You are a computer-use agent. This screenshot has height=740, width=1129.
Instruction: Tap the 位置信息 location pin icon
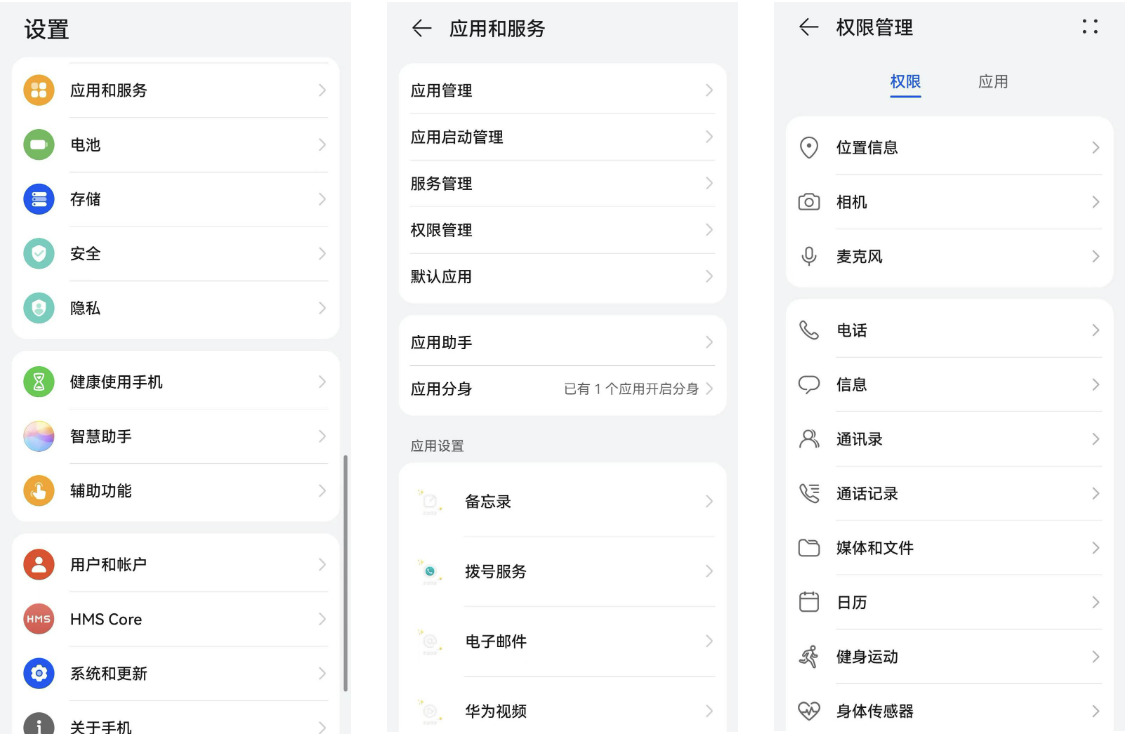tap(809, 148)
